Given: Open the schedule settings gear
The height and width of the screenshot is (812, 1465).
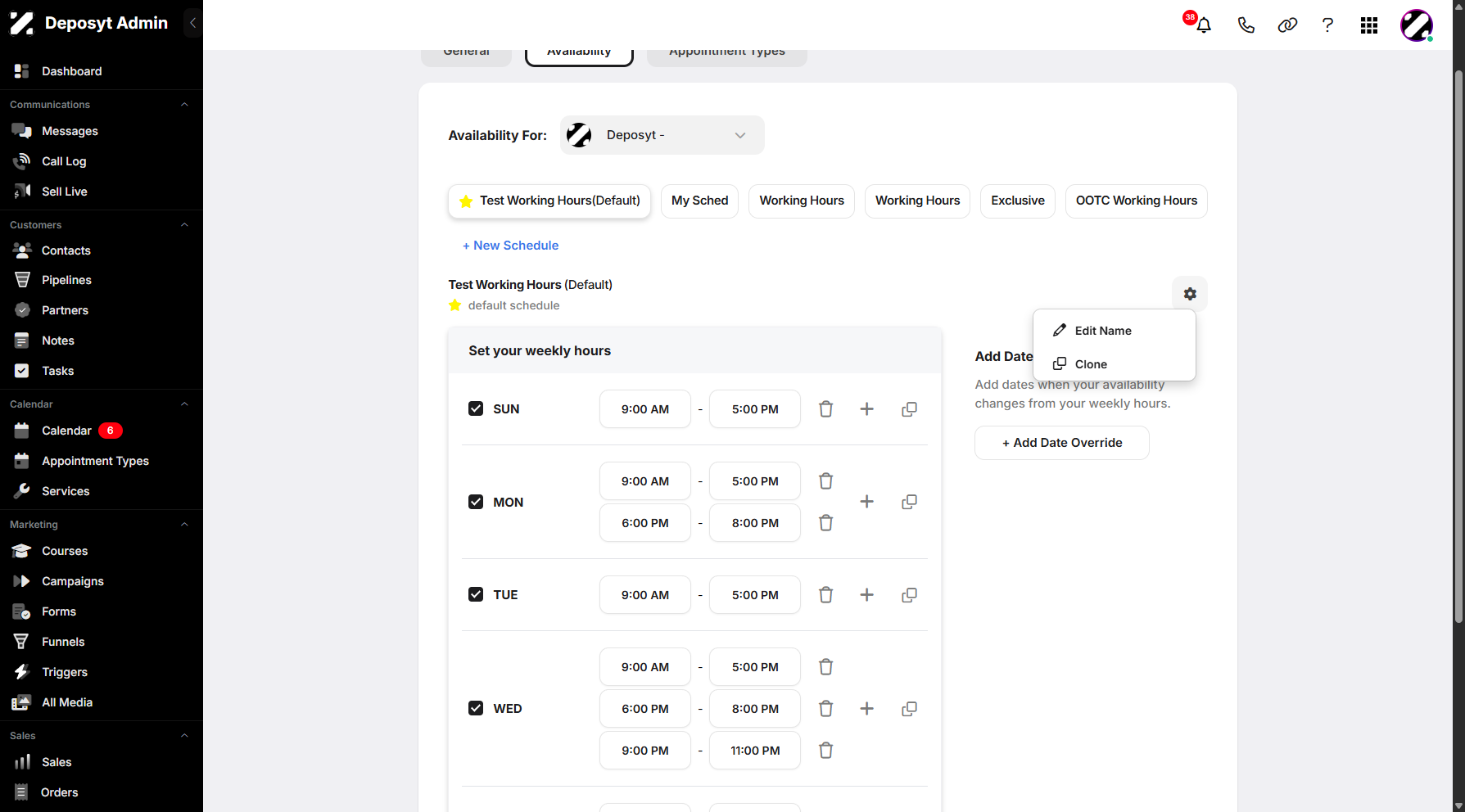Looking at the screenshot, I should [1190, 294].
